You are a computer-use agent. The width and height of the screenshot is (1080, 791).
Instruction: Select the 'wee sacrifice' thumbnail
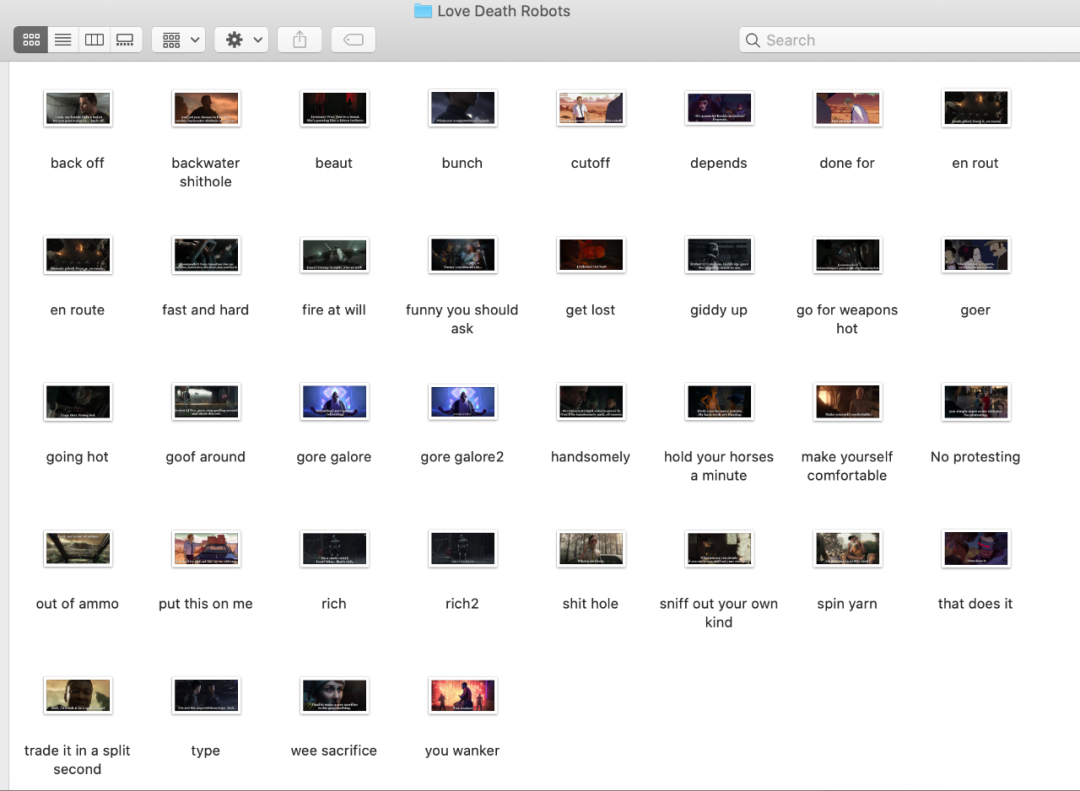(334, 696)
